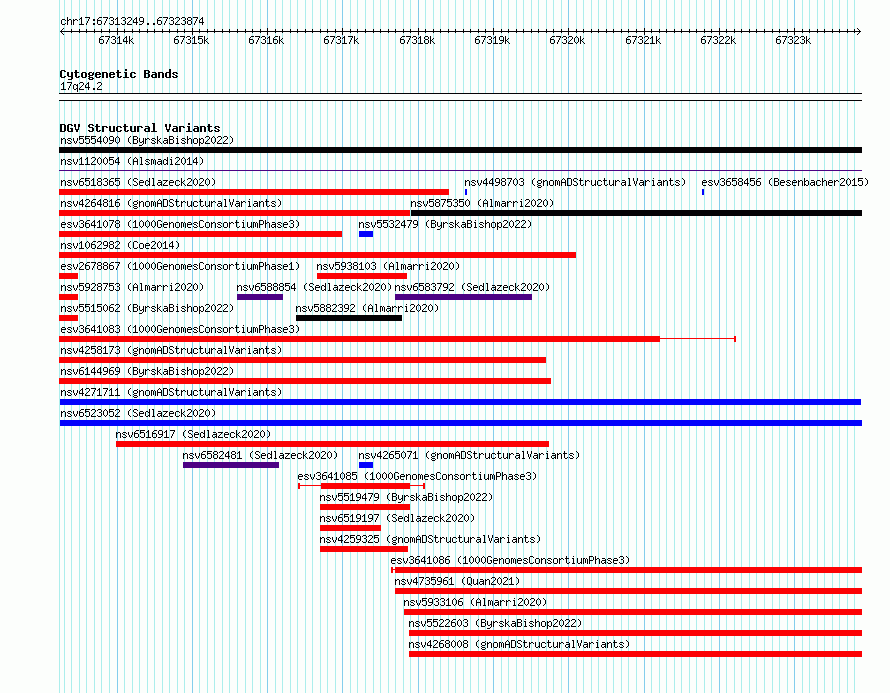Click nsv4271711 gnomADStructuralVariants label
The height and width of the screenshot is (693, 890).
tap(171, 392)
